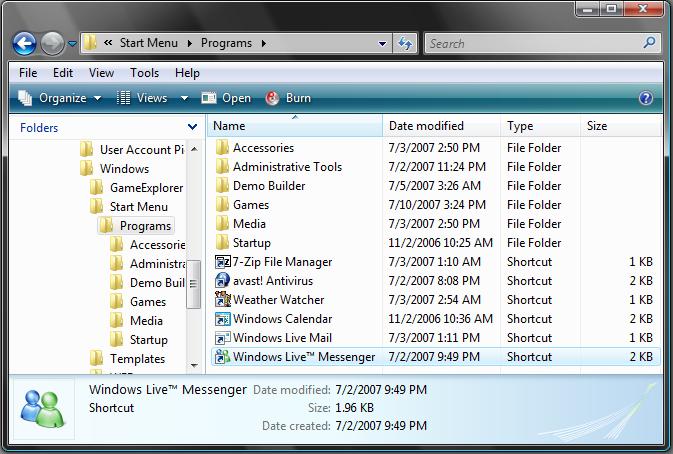
Task: Select Start Menu in folder tree
Action: coord(129,207)
